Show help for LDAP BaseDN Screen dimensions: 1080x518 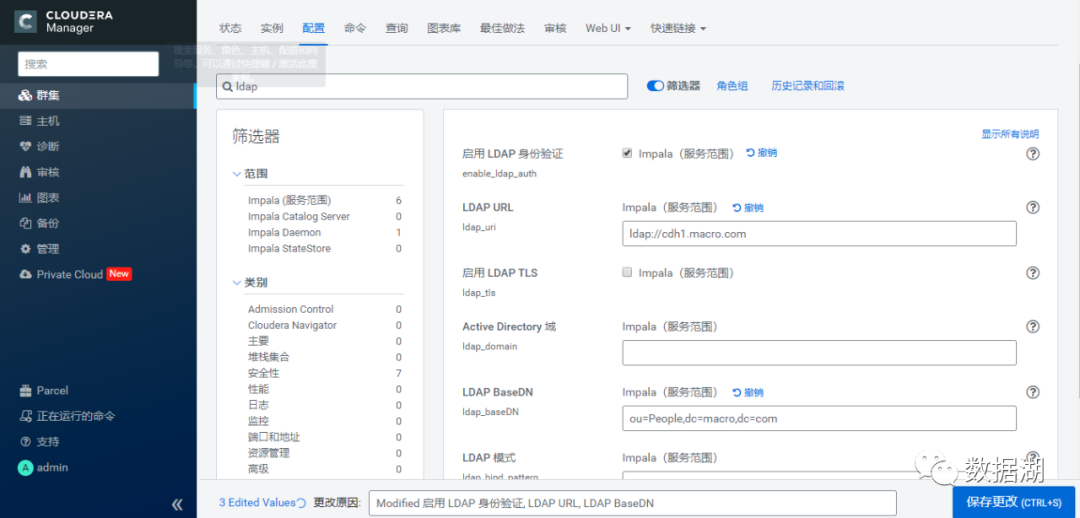click(x=1032, y=392)
